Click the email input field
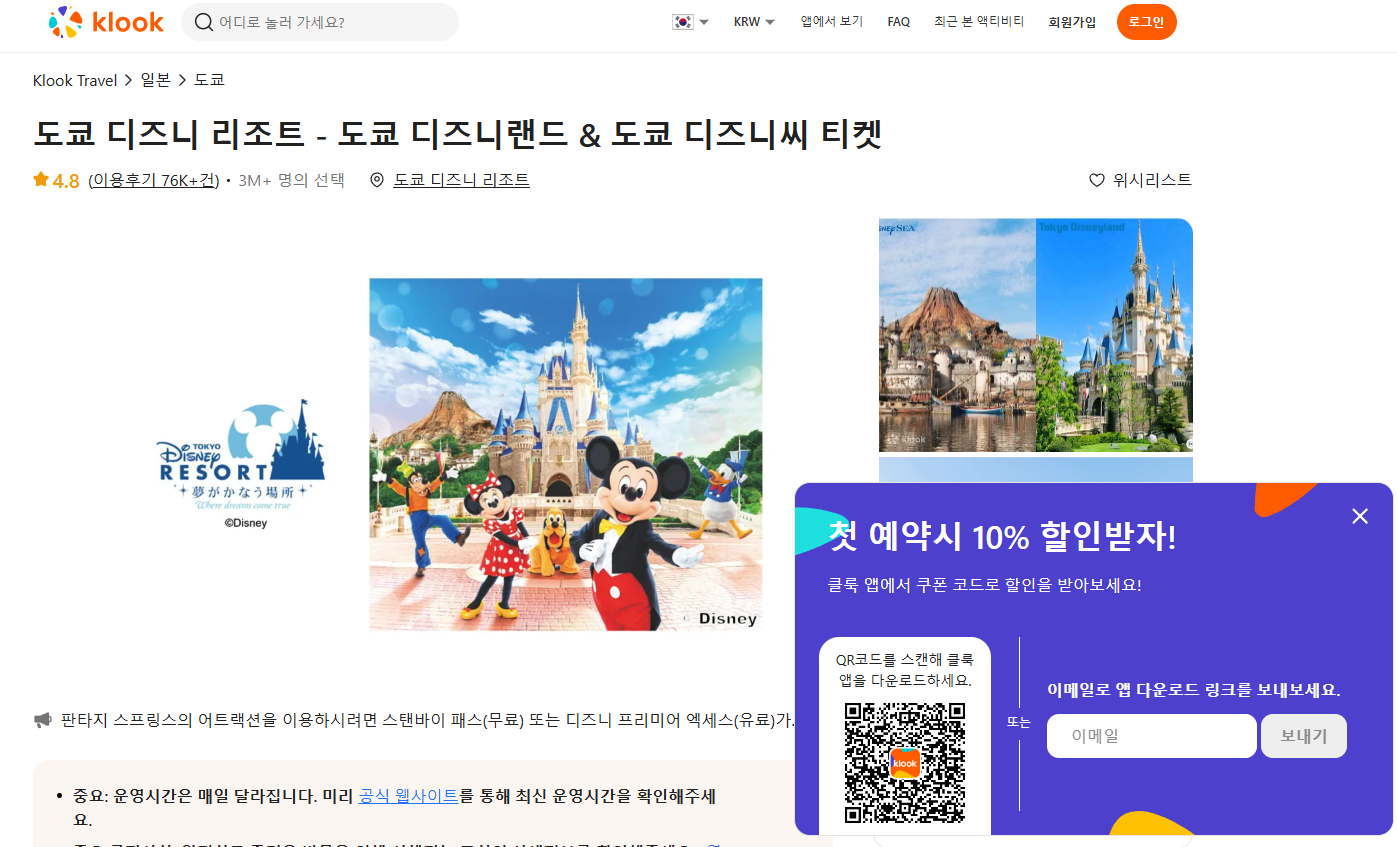The width and height of the screenshot is (1397, 847). (1151, 735)
